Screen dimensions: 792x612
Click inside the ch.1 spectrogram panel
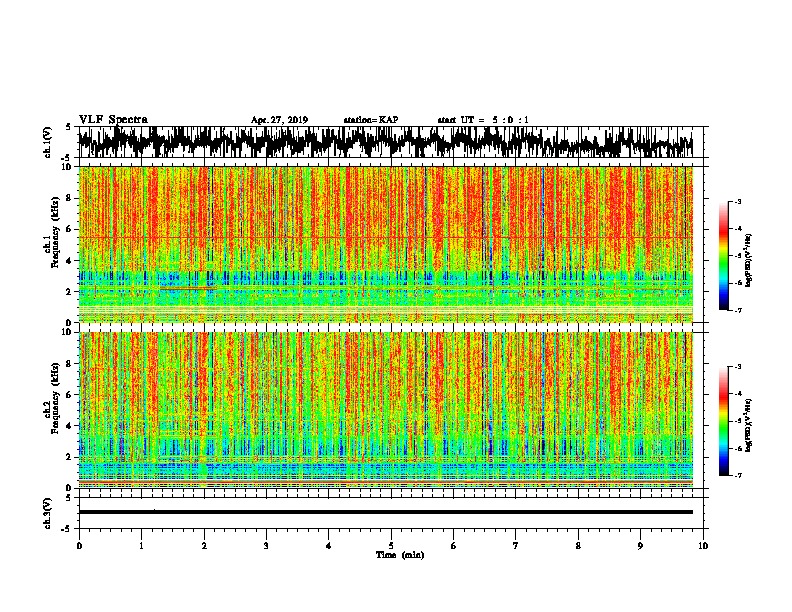(x=385, y=244)
